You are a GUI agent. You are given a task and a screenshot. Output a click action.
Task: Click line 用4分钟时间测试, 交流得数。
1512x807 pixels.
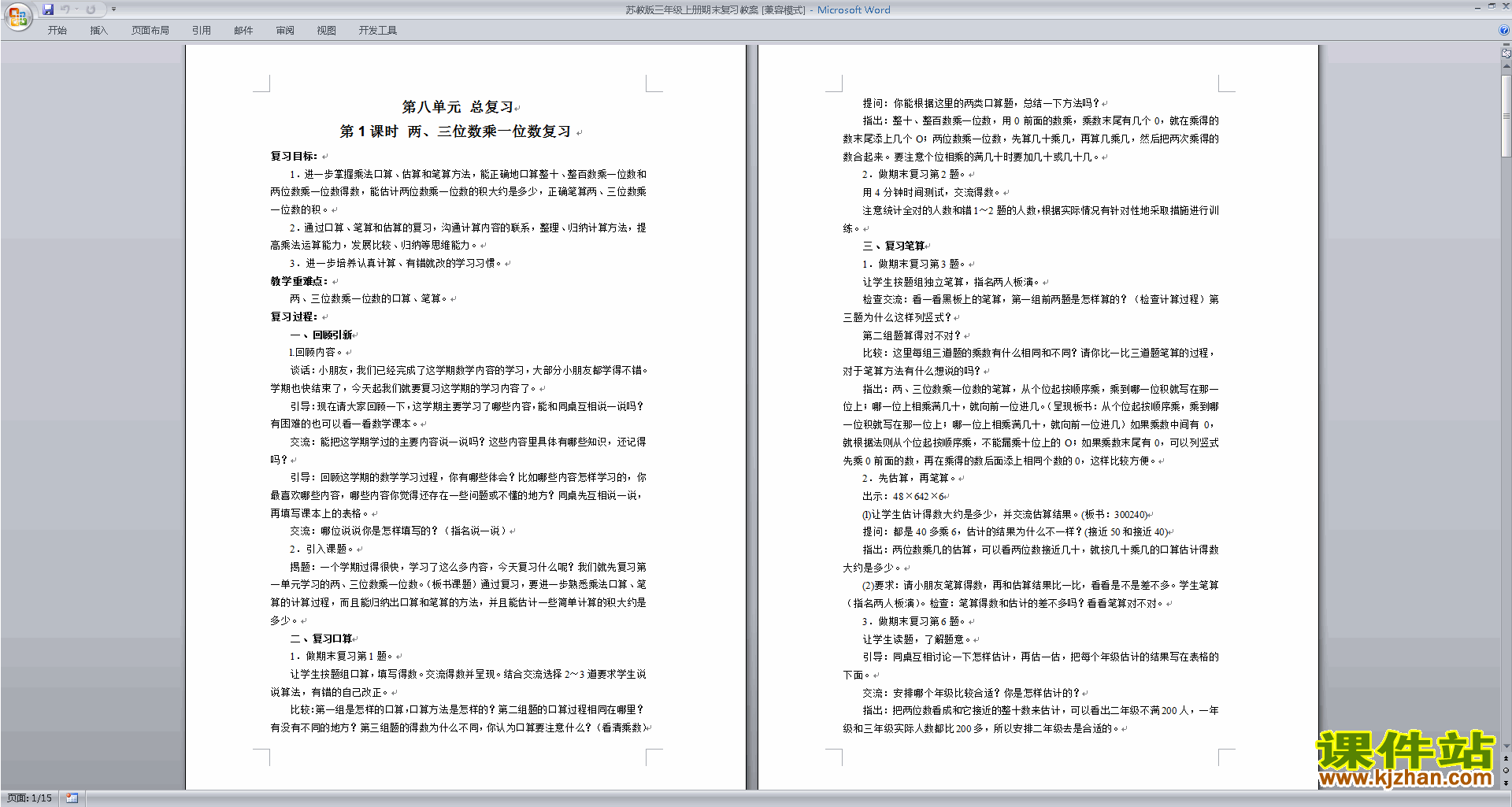click(x=932, y=192)
